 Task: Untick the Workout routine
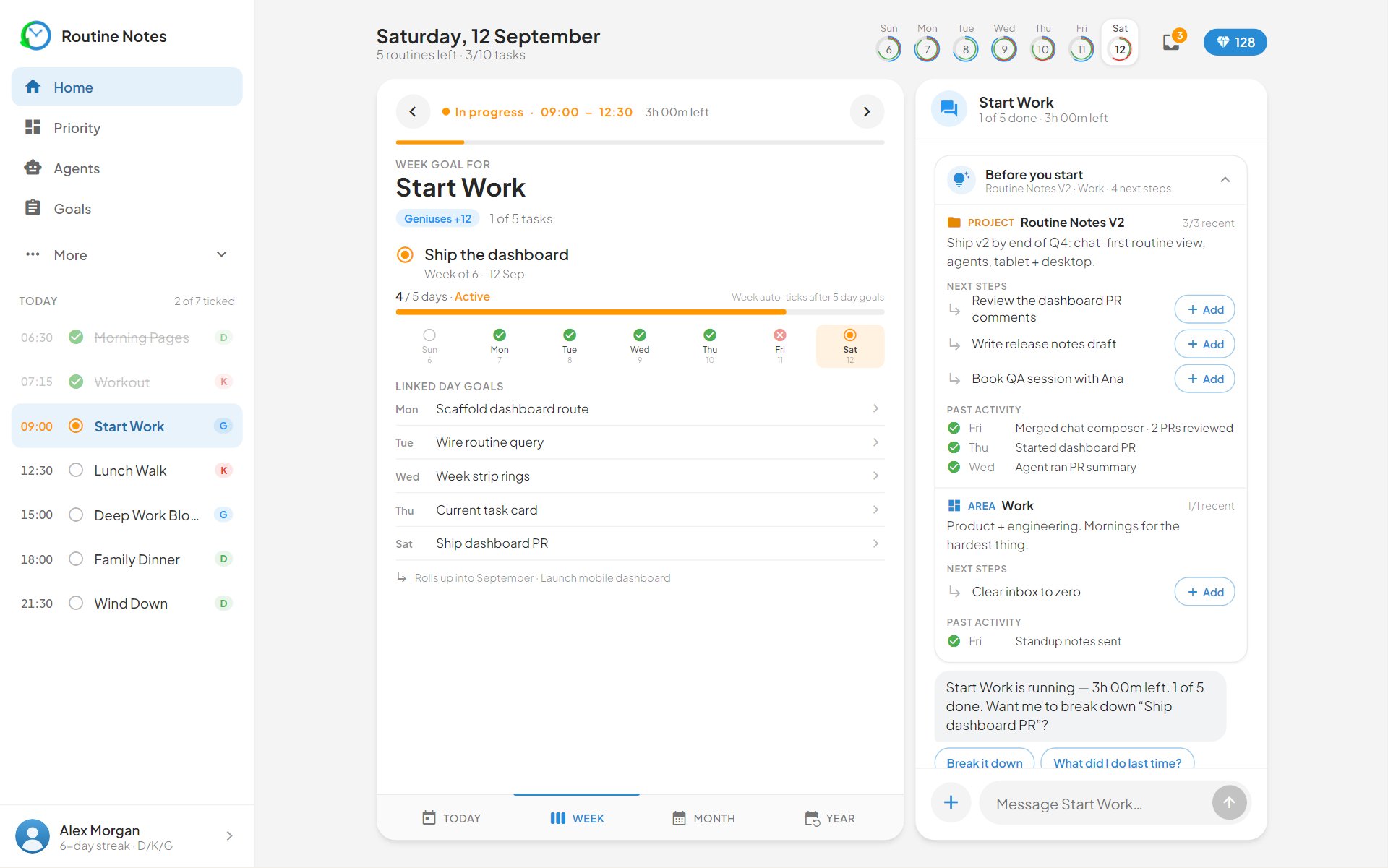76,381
